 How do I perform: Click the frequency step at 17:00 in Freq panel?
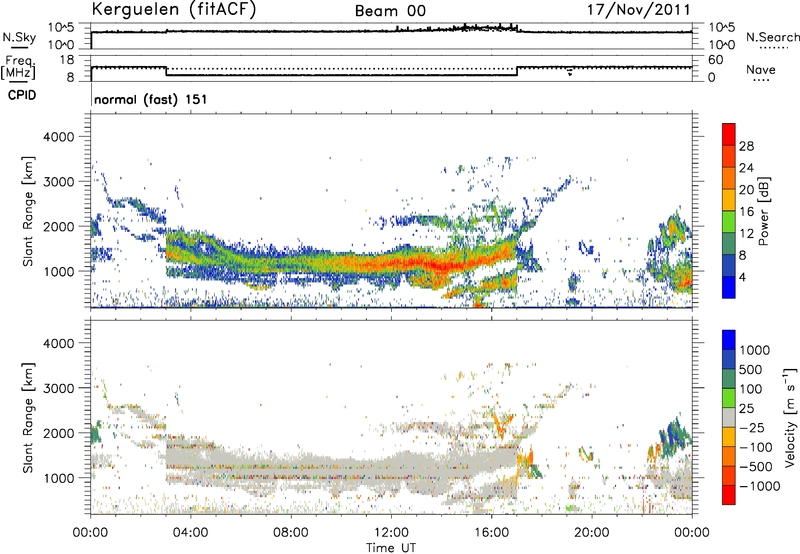517,71
